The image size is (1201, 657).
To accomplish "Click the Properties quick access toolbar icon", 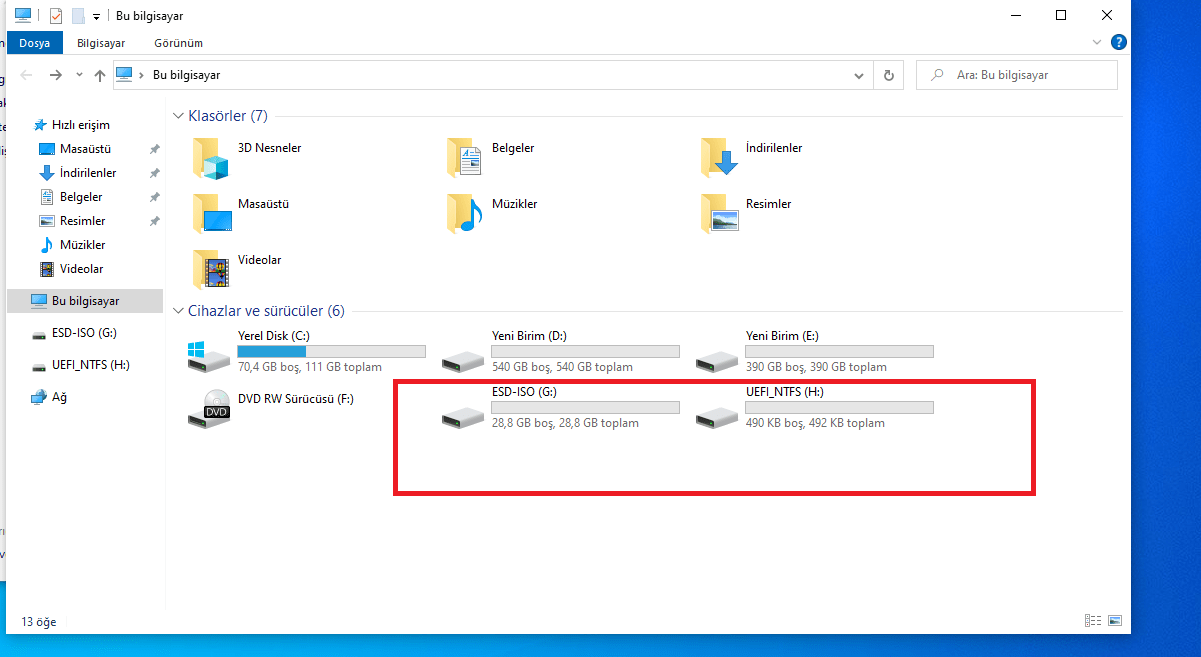I will pos(56,16).
